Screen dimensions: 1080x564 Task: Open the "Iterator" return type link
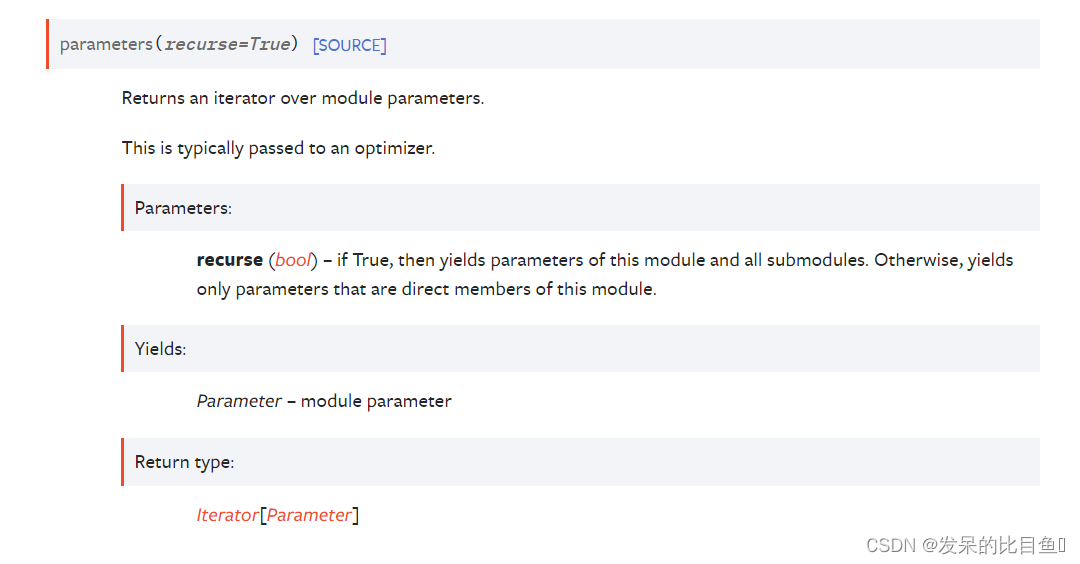[x=227, y=515]
